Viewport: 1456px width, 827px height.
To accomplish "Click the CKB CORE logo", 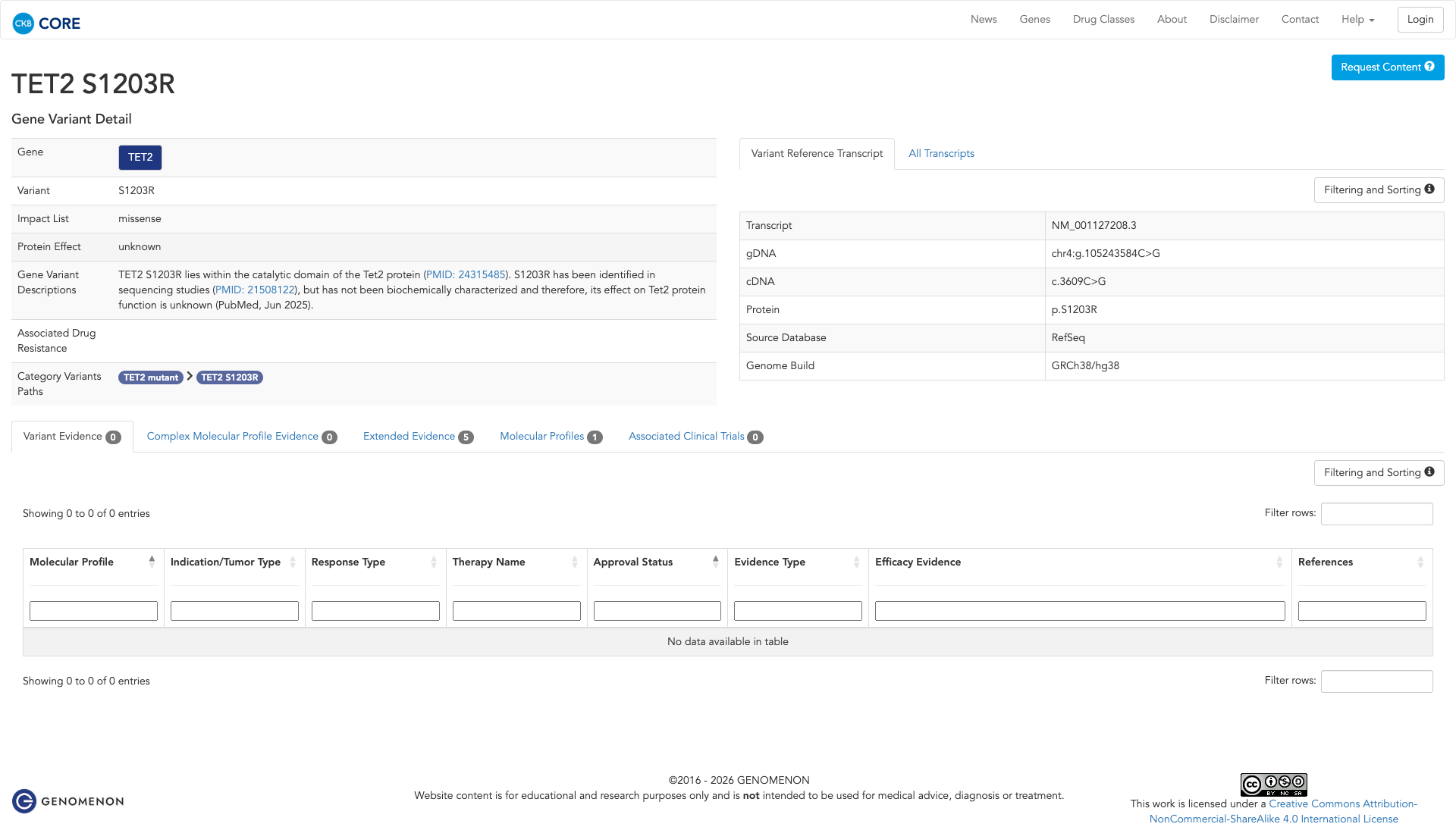I will coord(46,23).
